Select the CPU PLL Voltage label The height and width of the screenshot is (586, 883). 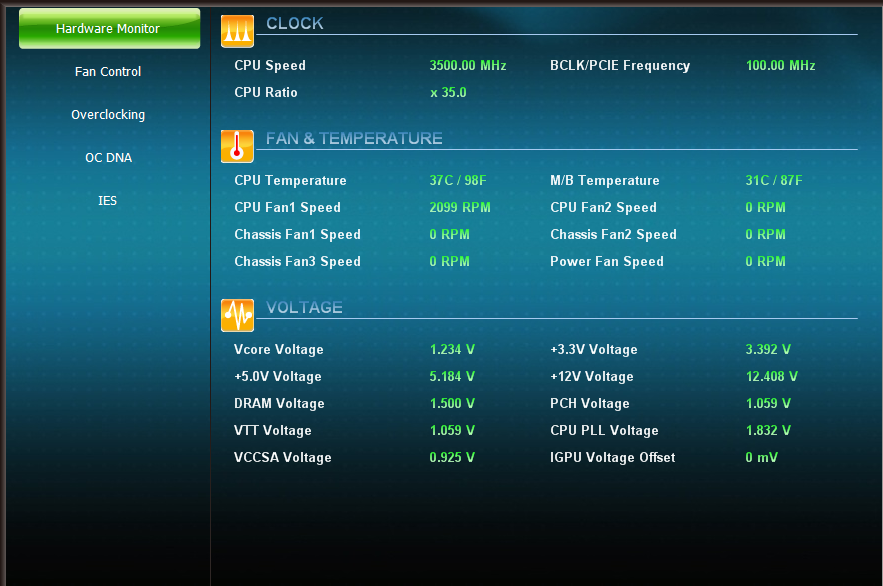tap(604, 431)
